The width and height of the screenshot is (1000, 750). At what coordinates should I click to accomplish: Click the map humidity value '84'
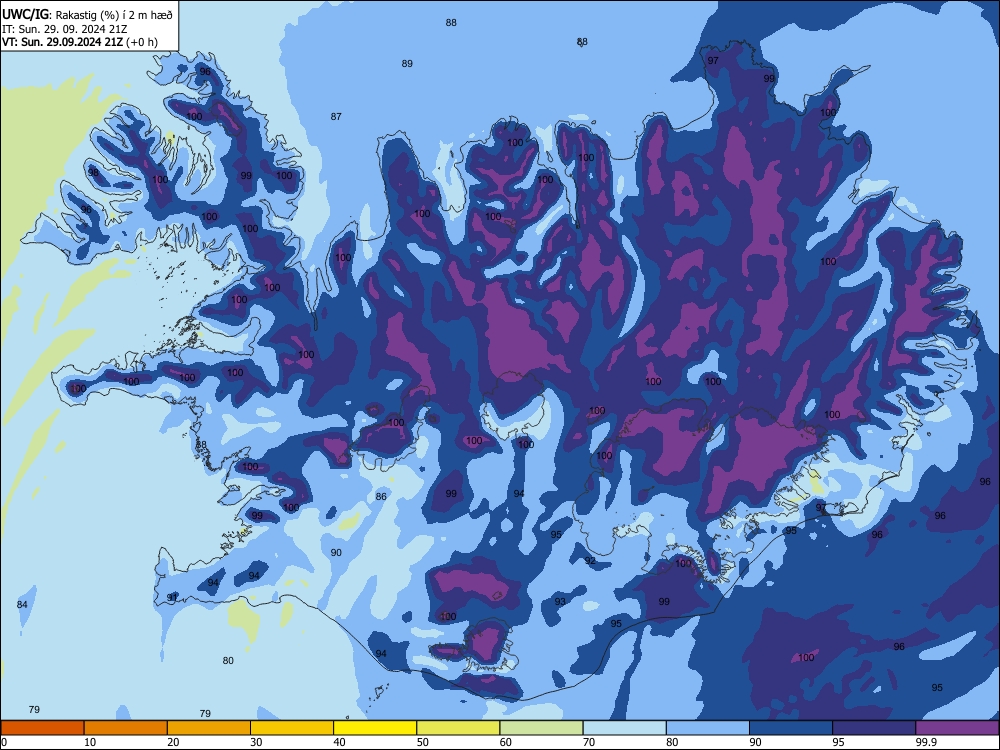pyautogui.click(x=22, y=605)
